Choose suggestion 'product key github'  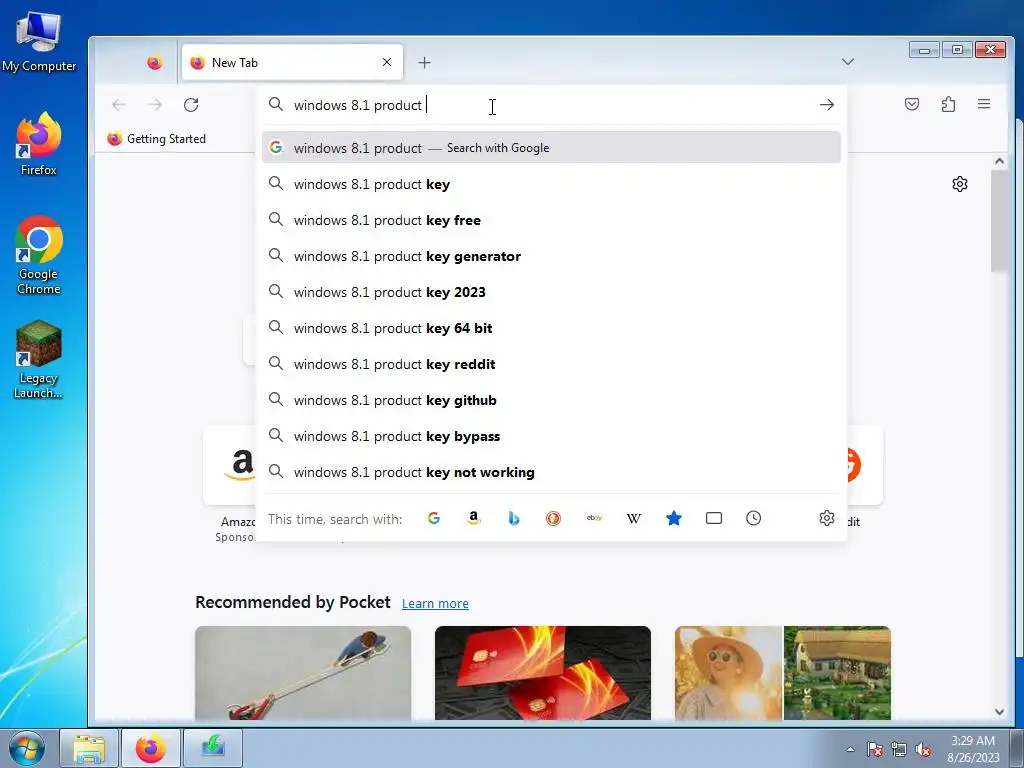[x=551, y=400]
